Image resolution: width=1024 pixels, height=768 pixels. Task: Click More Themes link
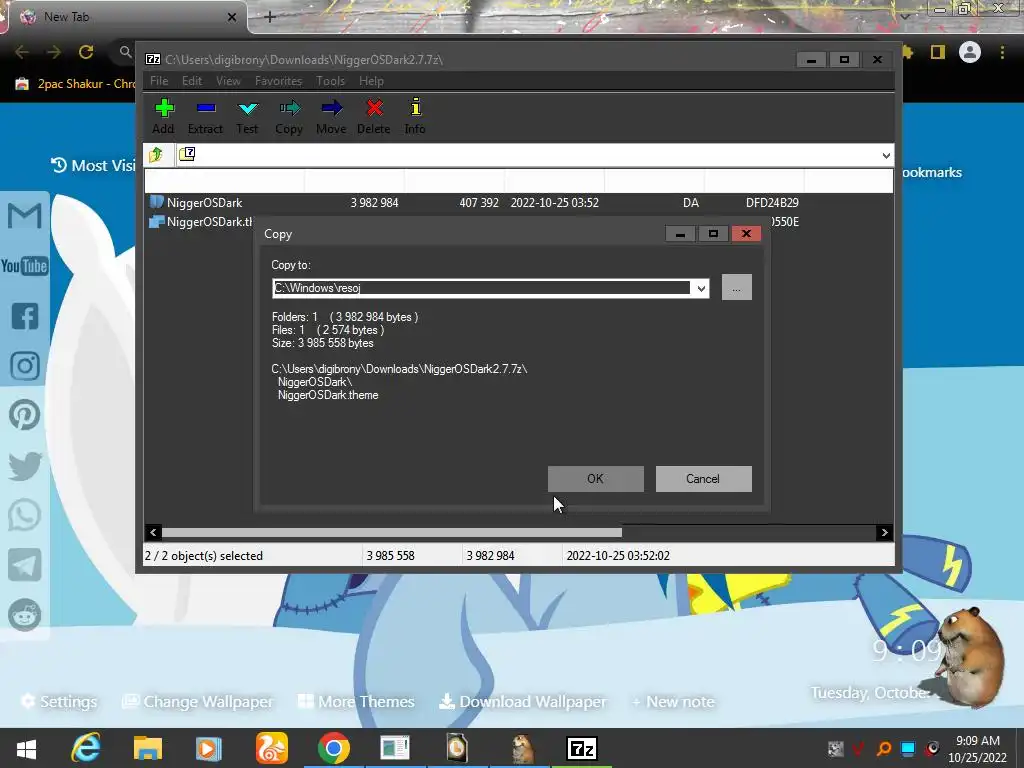click(357, 701)
